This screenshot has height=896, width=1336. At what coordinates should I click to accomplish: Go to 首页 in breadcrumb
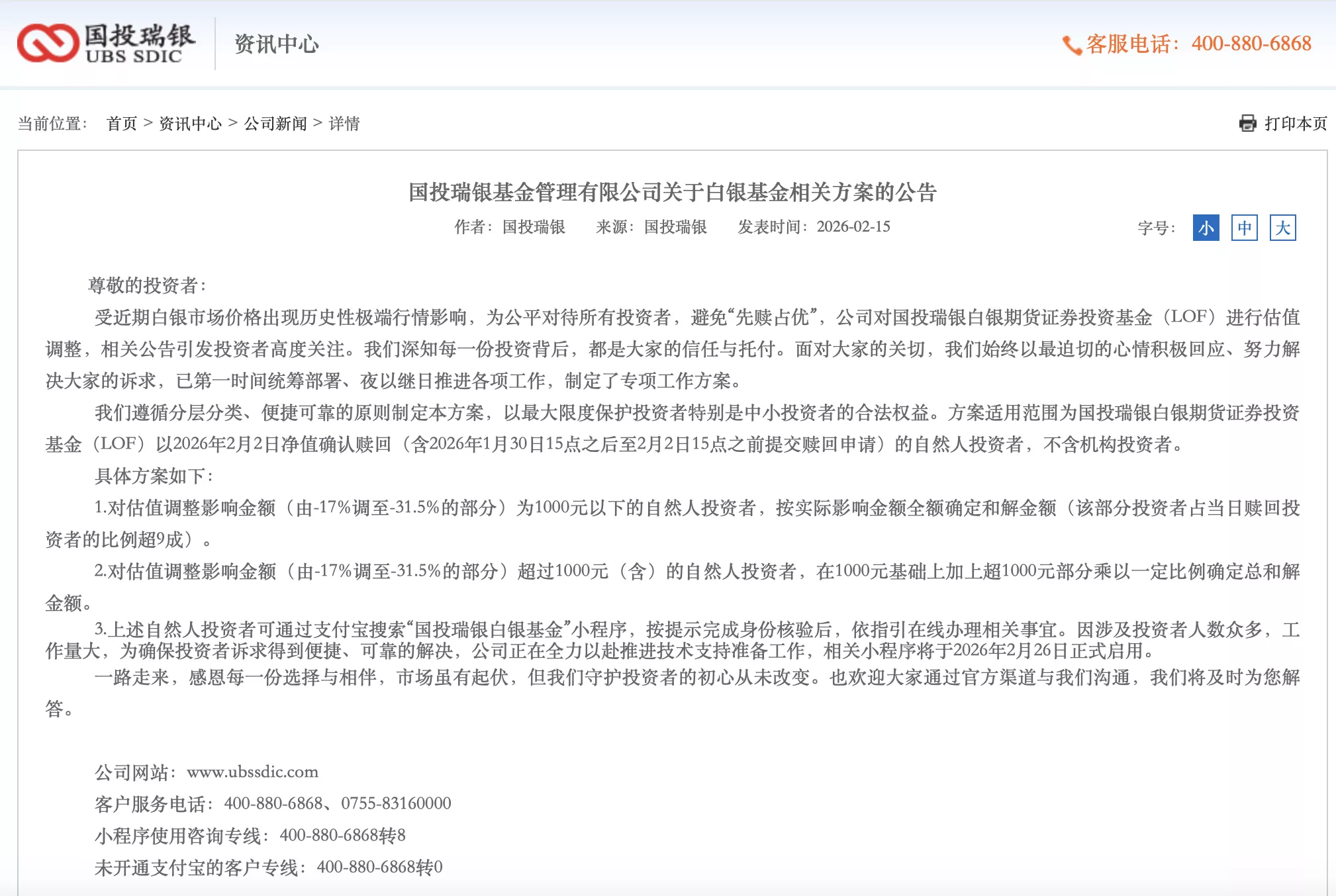pos(122,124)
